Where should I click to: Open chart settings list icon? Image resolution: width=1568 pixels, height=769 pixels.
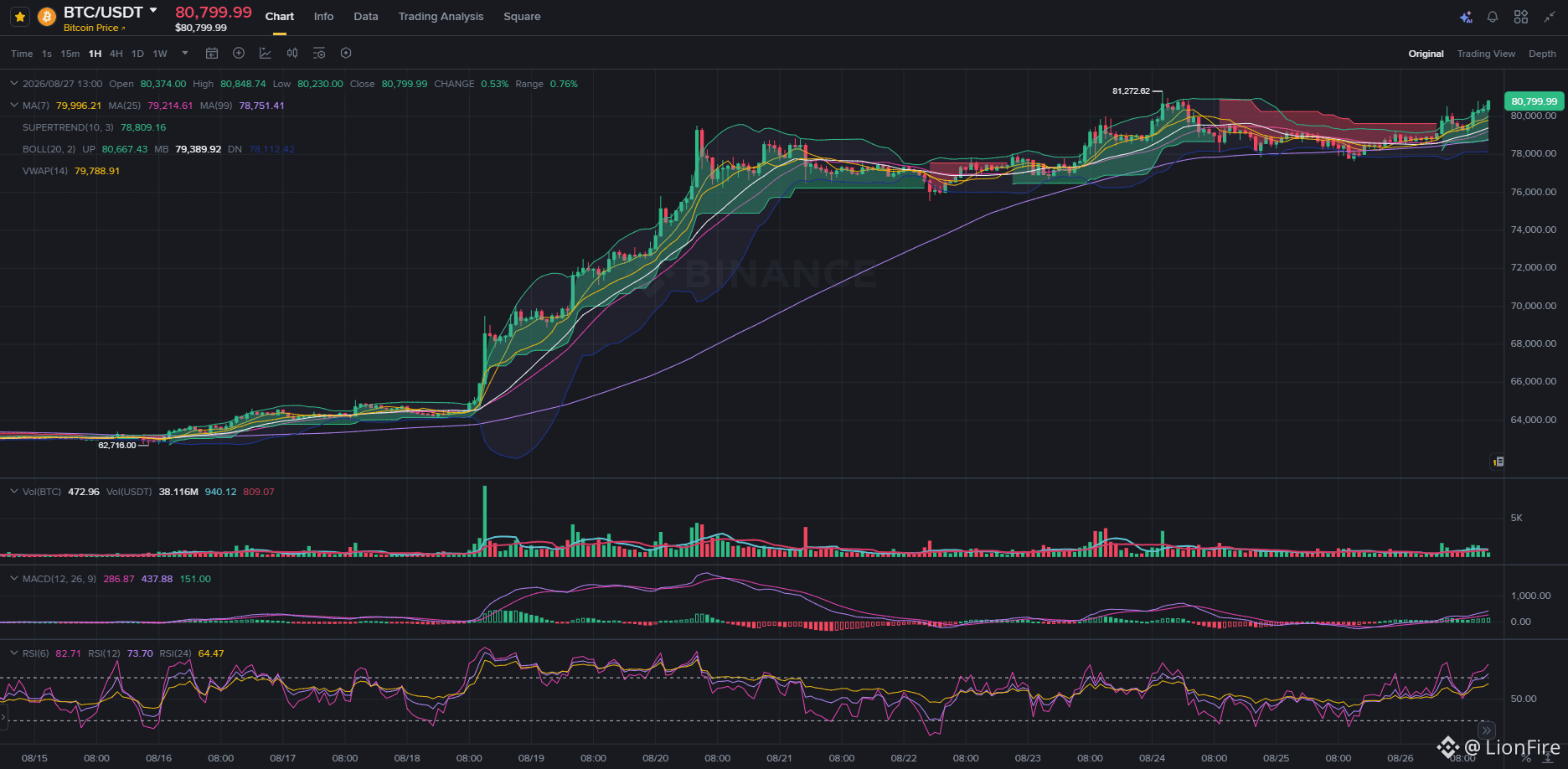319,54
